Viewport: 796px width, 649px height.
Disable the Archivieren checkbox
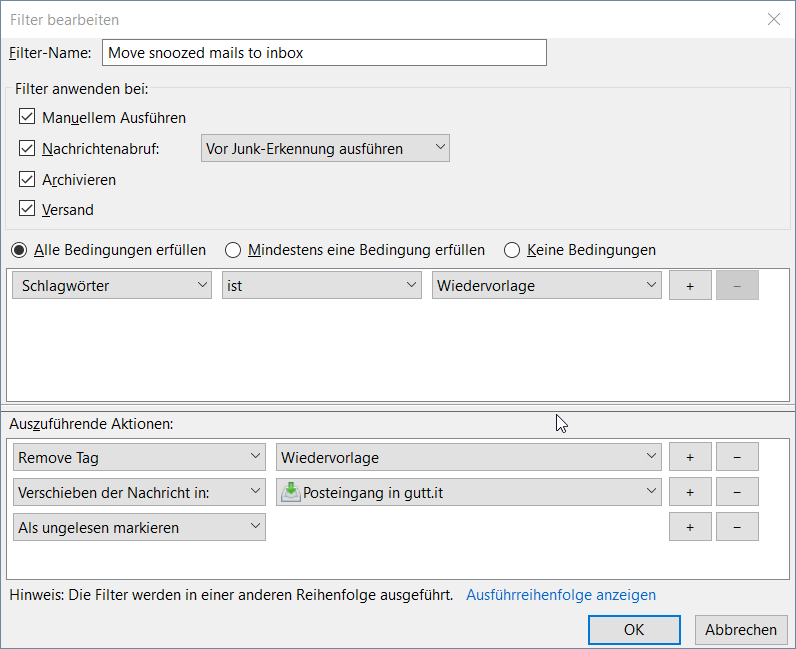click(x=27, y=180)
